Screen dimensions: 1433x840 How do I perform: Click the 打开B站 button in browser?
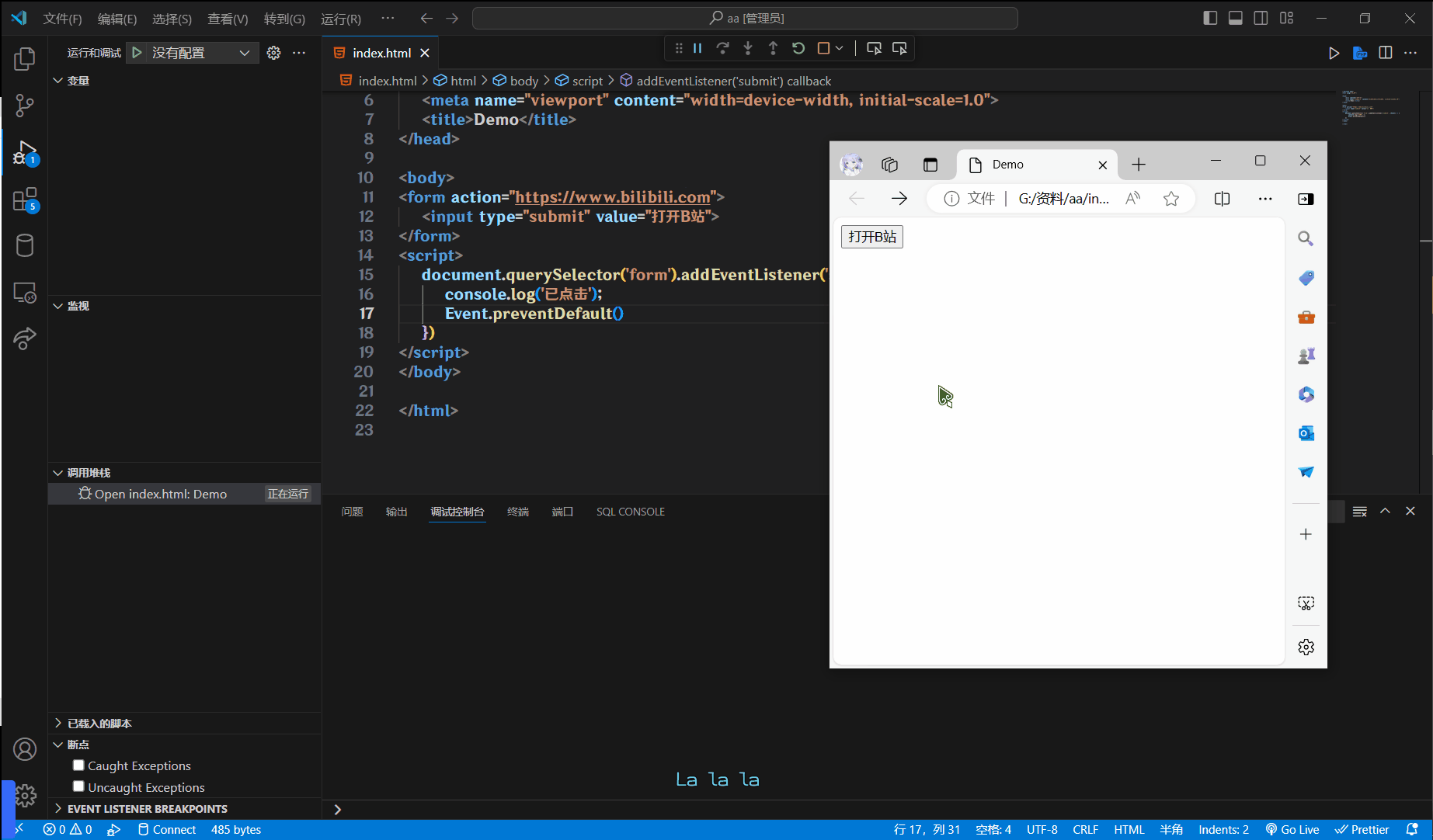872,237
